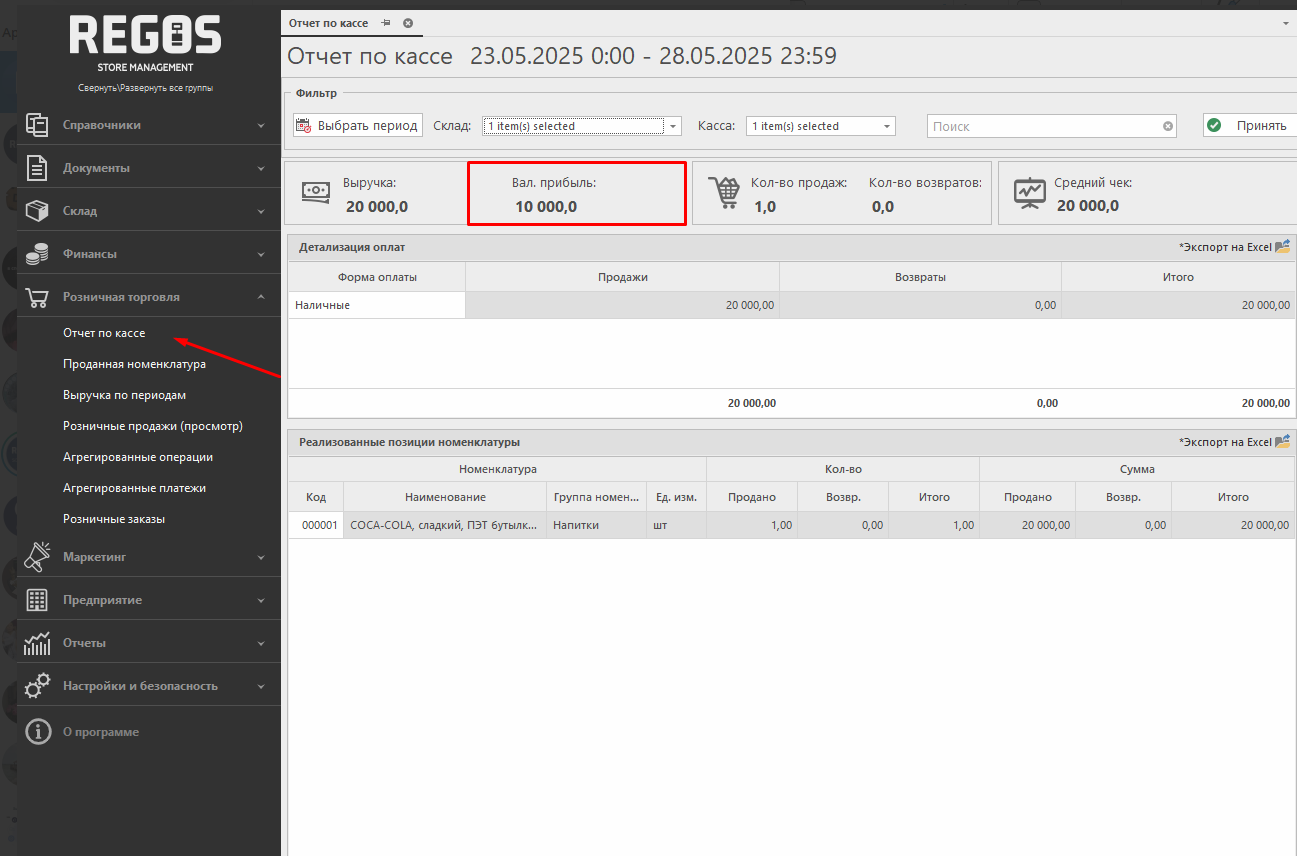Image resolution: width=1297 pixels, height=856 pixels.
Task: Open Розничные заказы
Action: pyautogui.click(x=114, y=519)
